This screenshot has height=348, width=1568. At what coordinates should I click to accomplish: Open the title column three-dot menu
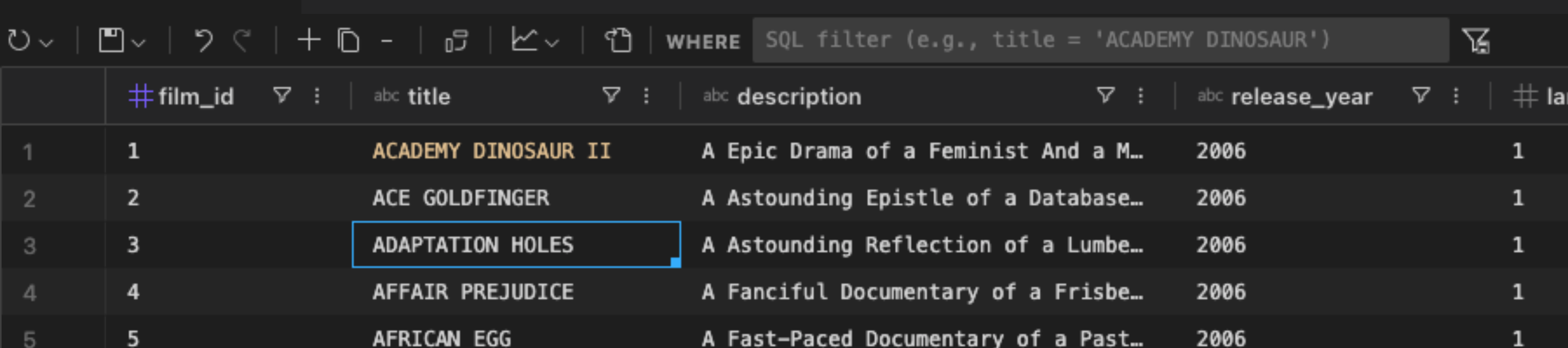(646, 96)
